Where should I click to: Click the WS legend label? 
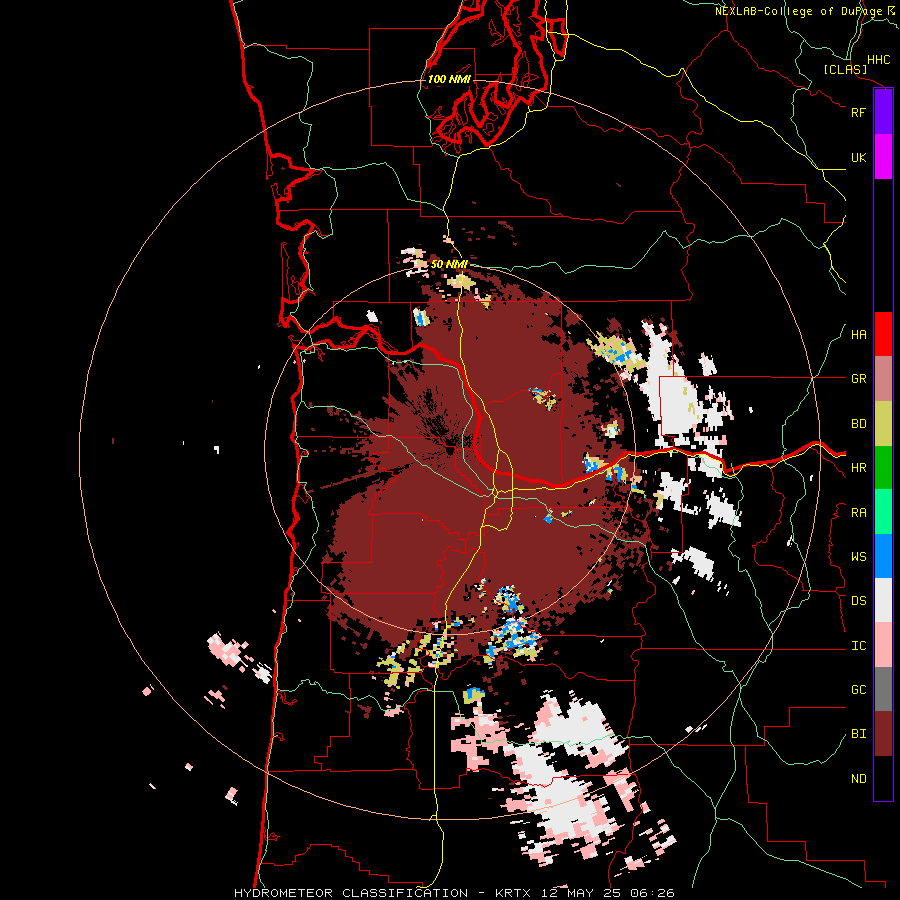858,557
